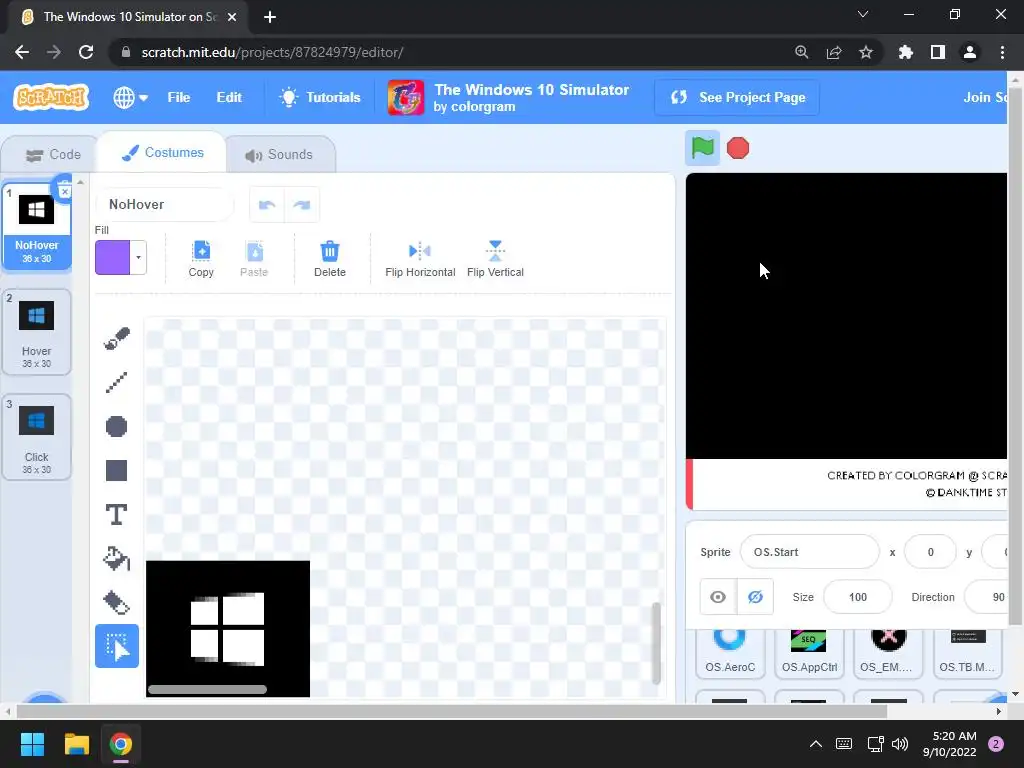1024x768 pixels.
Task: Open Chrome extensions puzzle icon
Action: 905,52
